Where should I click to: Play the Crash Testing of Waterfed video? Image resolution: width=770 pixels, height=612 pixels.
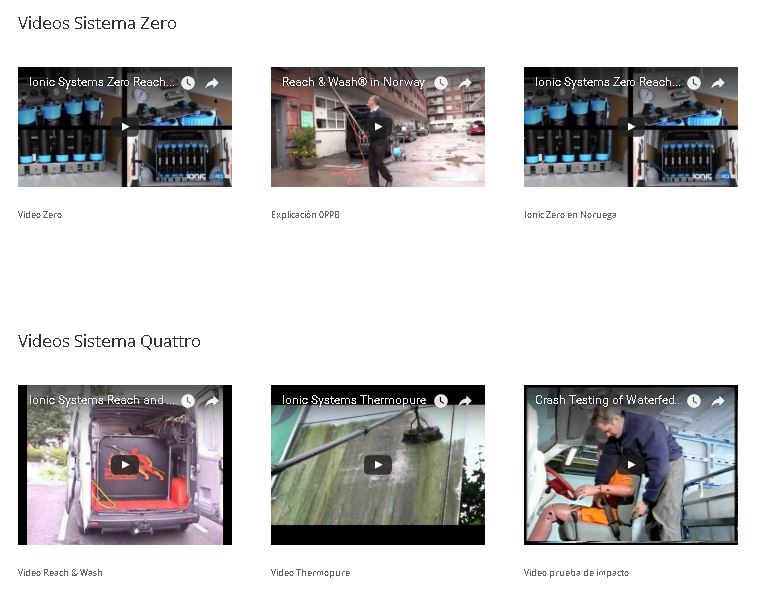point(631,465)
